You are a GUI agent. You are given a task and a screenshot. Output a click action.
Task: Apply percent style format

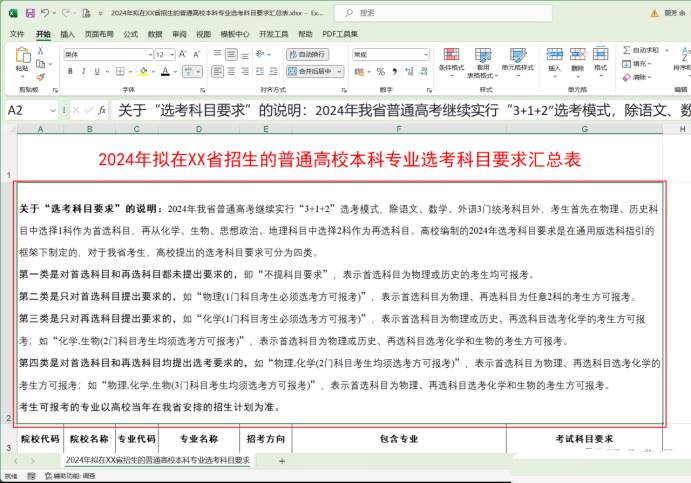click(381, 71)
